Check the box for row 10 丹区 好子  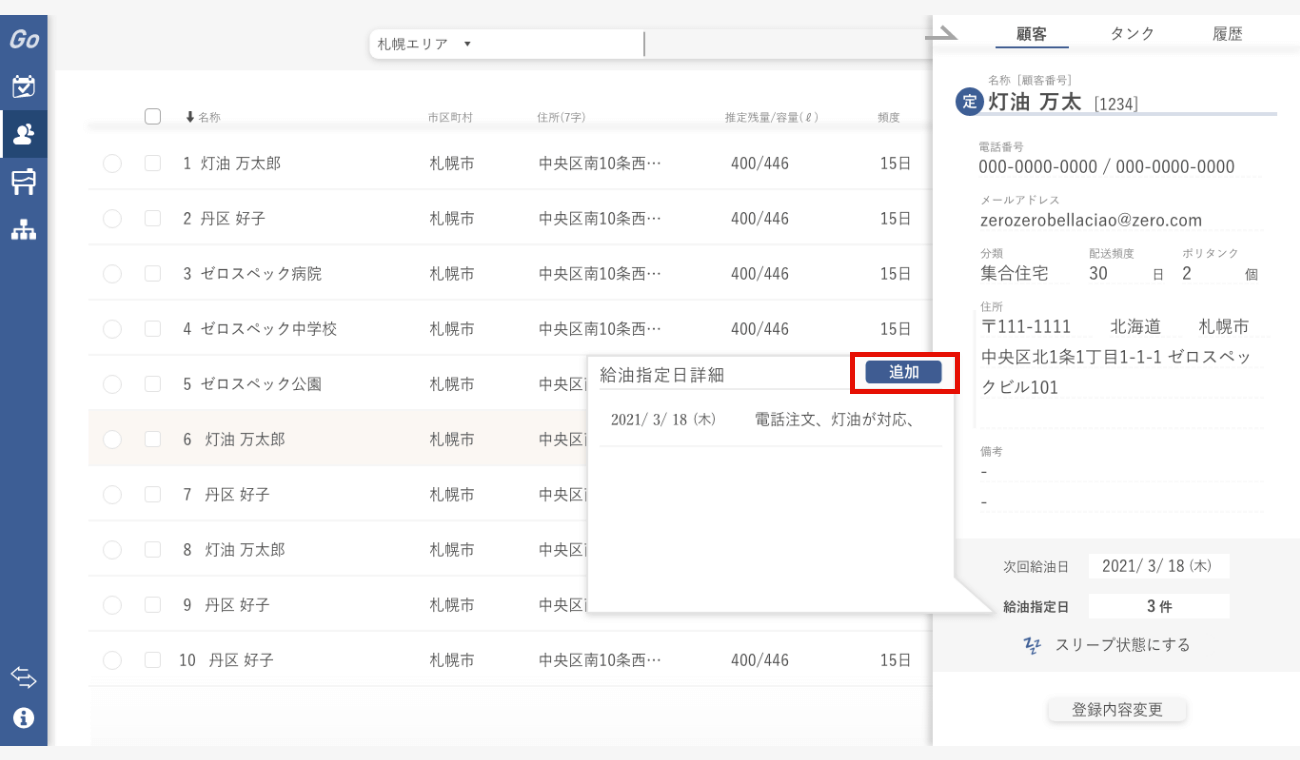(x=153, y=660)
